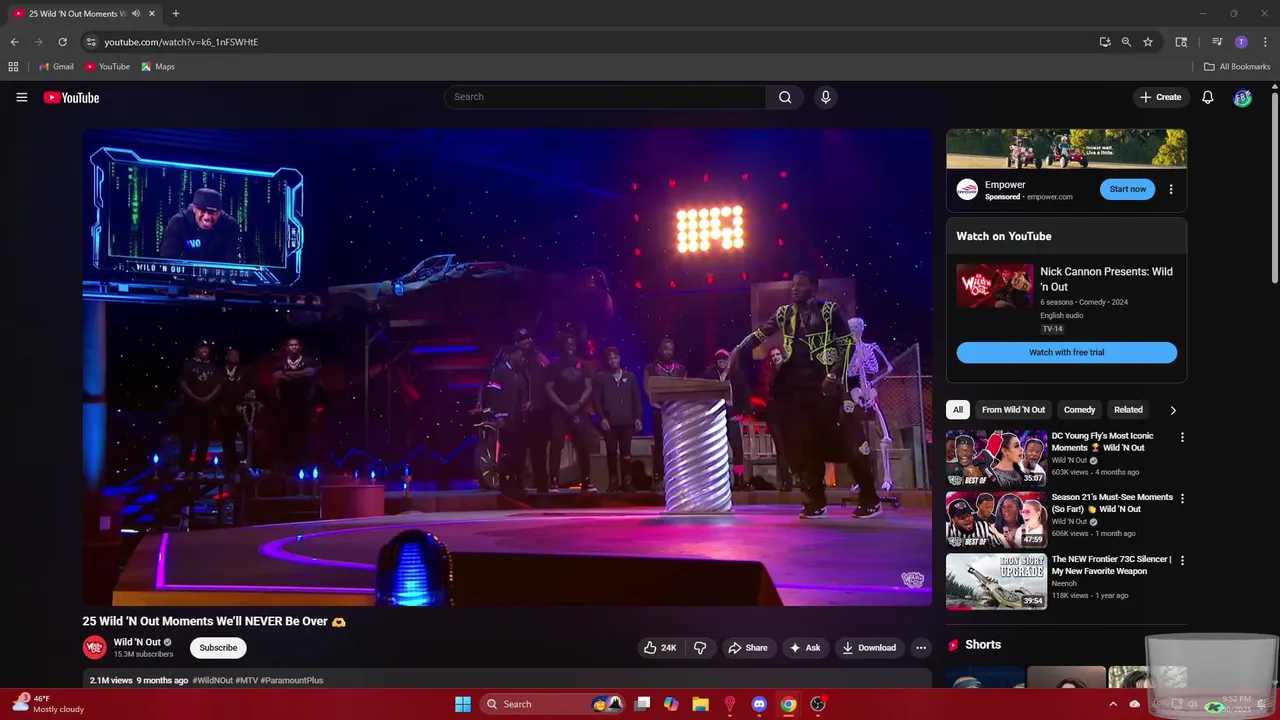This screenshot has height=720, width=1280.
Task: Open options for the Empower ad
Action: click(x=1171, y=189)
